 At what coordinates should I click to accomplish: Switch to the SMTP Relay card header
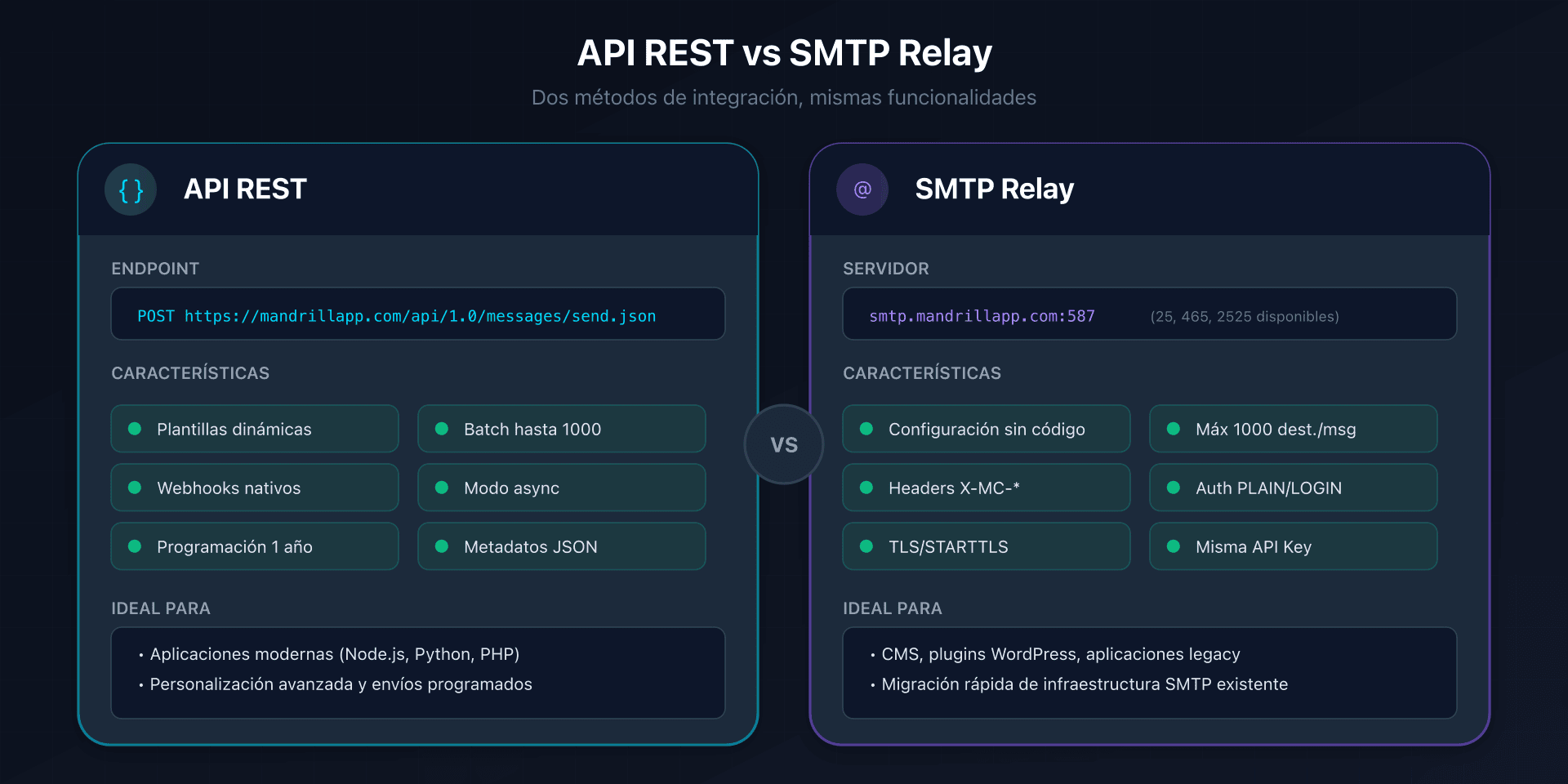(x=995, y=189)
